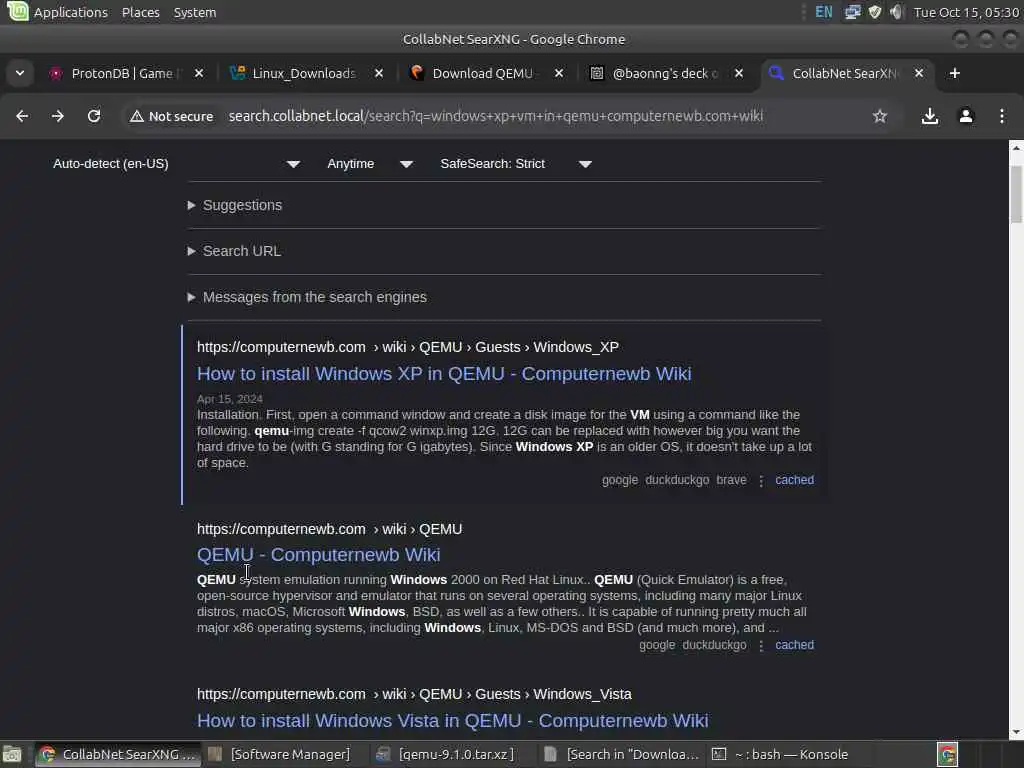The height and width of the screenshot is (768, 1024).
Task: Open a new tab with plus icon
Action: (955, 73)
